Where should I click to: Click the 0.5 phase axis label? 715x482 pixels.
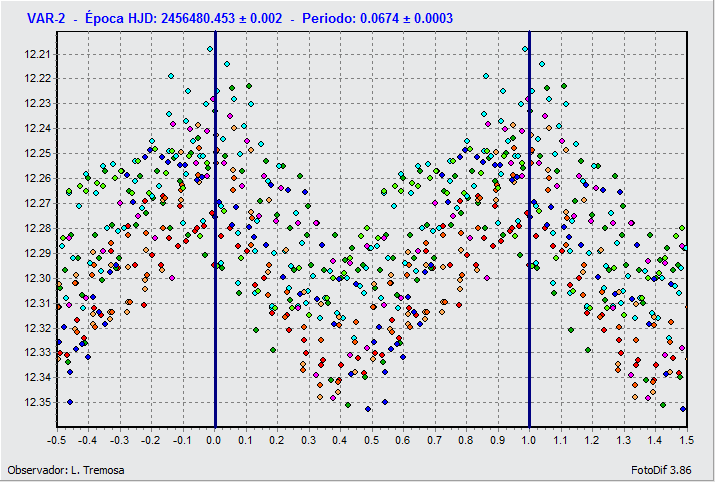click(x=372, y=441)
